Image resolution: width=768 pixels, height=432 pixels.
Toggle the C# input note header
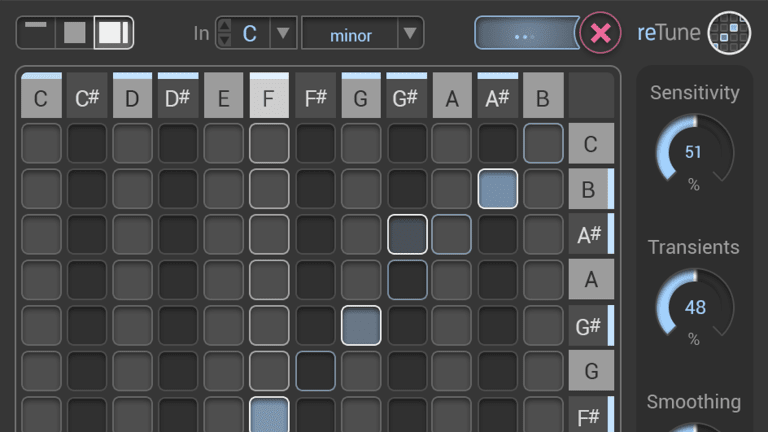click(86, 98)
